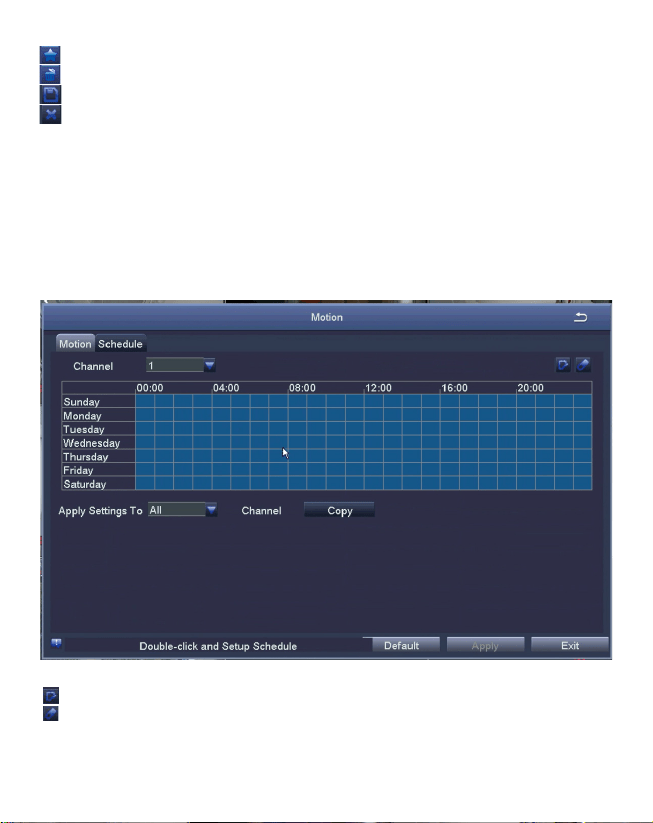
Task: Click the Exit button
Action: pyautogui.click(x=570, y=646)
